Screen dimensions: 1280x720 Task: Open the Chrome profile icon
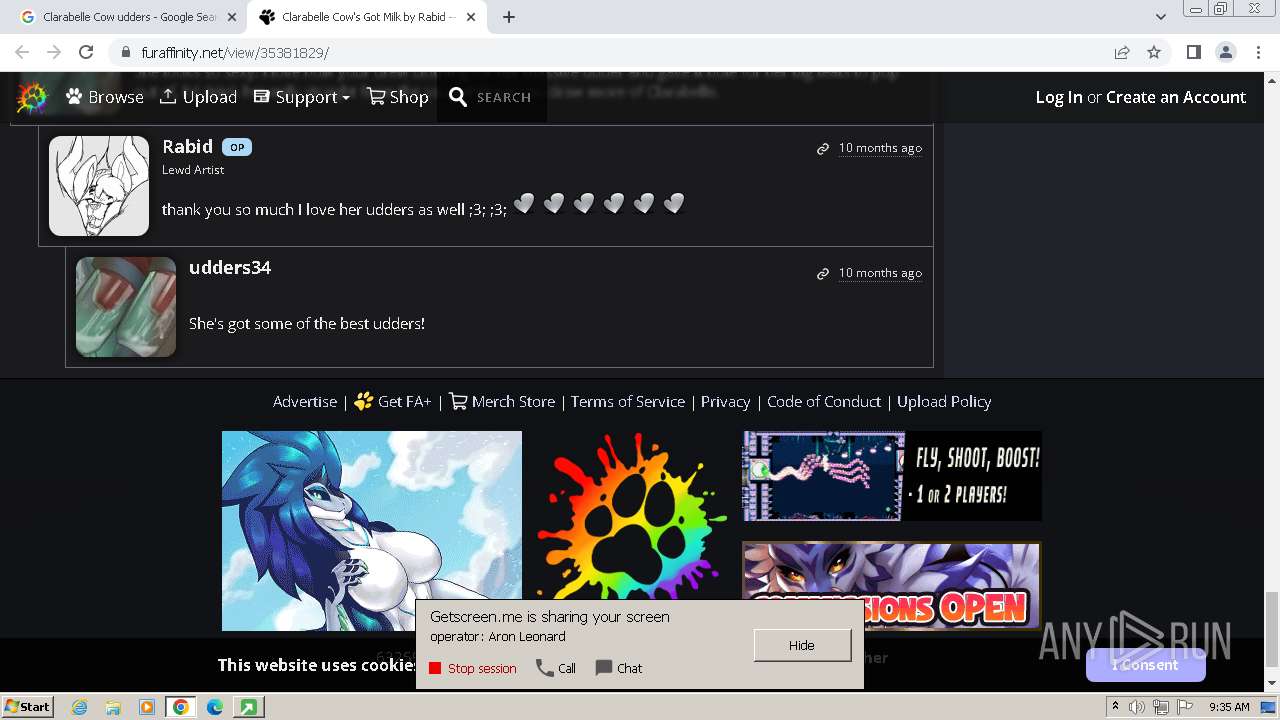click(1225, 52)
